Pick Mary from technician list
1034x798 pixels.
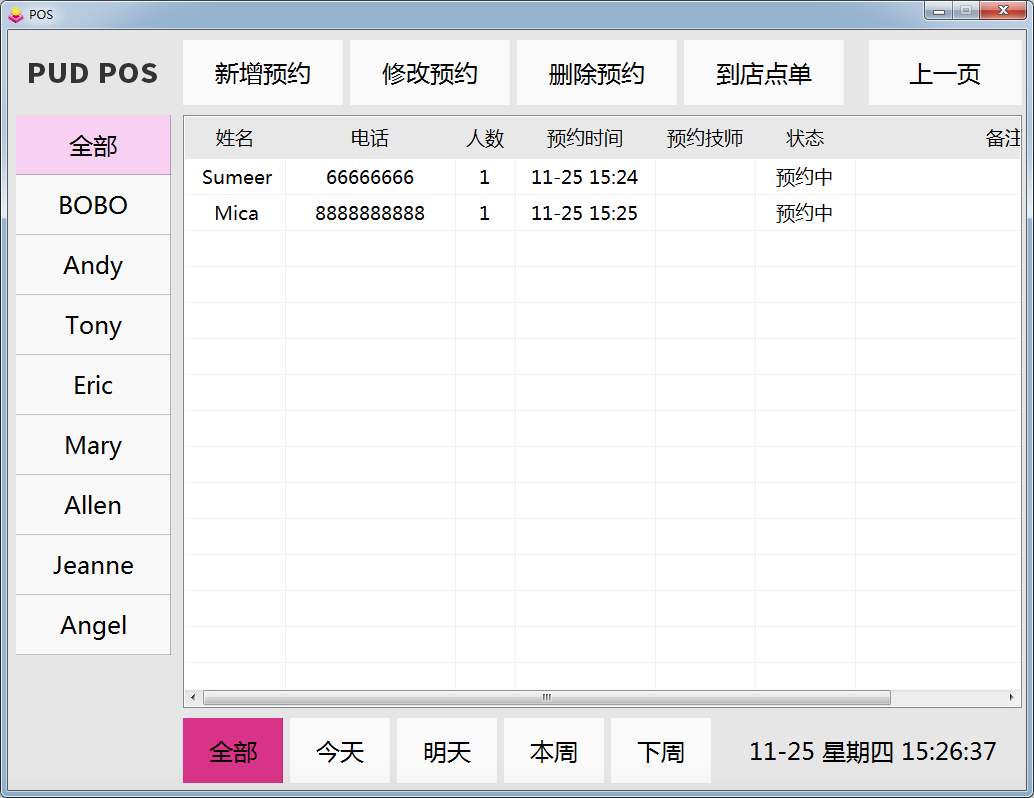(93, 445)
